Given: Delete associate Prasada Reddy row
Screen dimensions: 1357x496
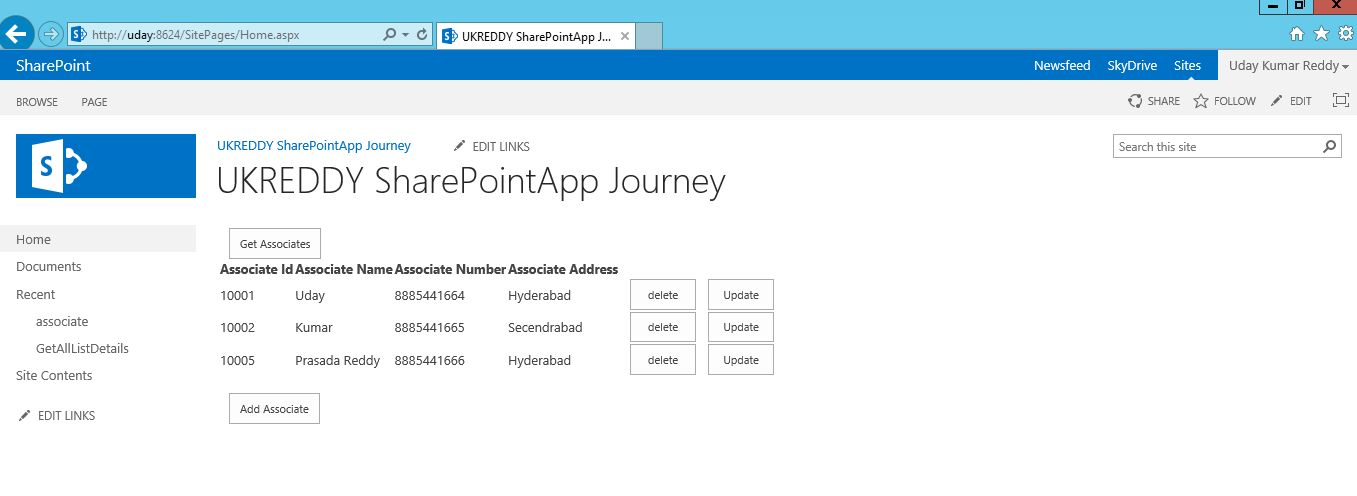Looking at the screenshot, I should 663,360.
